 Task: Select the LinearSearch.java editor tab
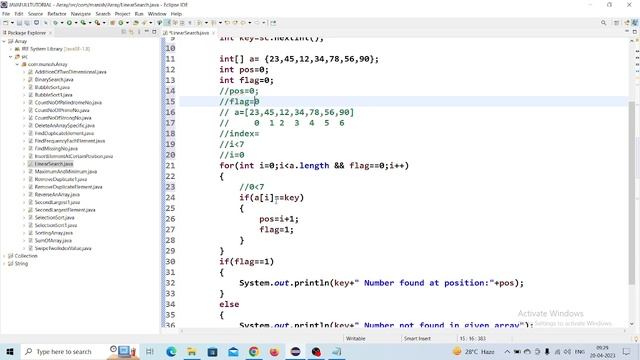tap(190, 33)
